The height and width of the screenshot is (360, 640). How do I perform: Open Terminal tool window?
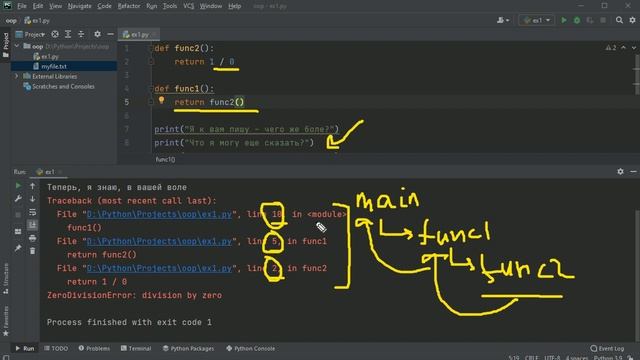click(x=136, y=348)
